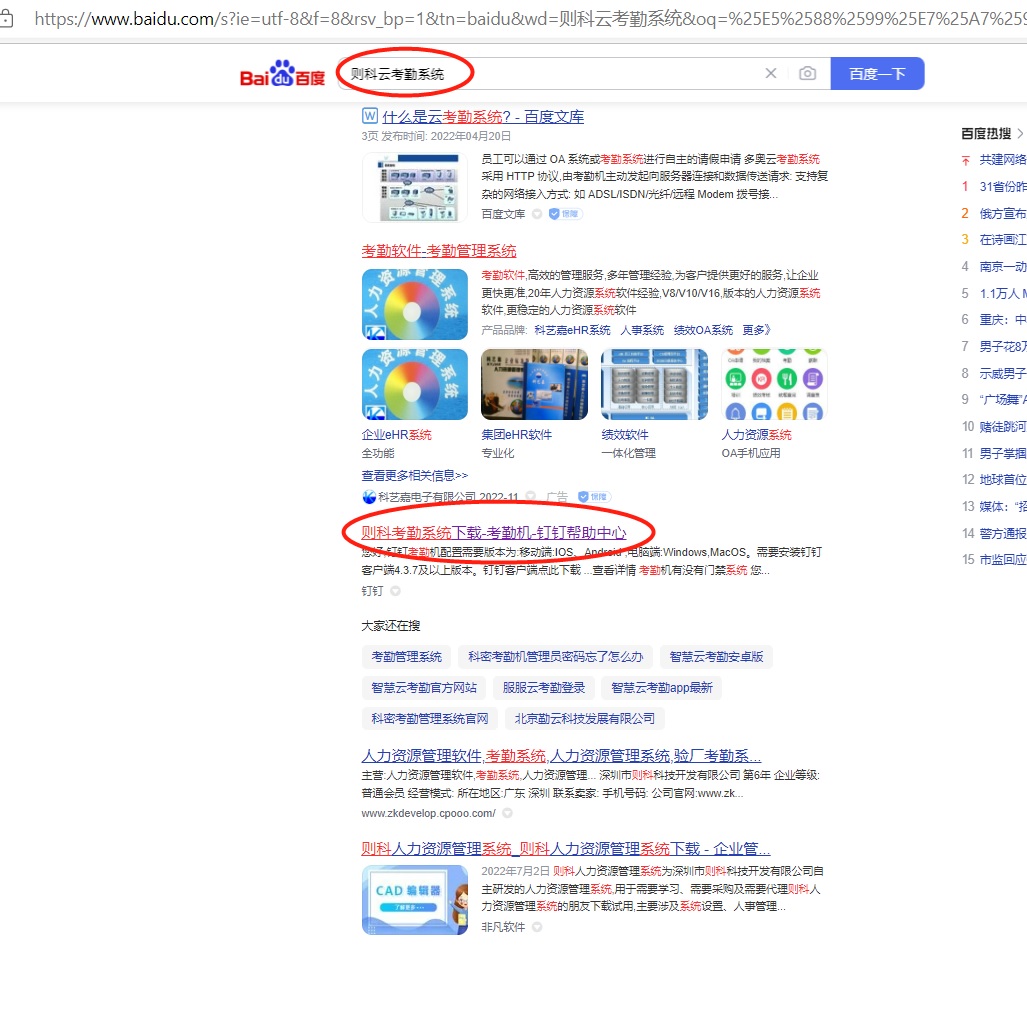
Task: Select related search 智慧云考勤安卓版
Action: pyautogui.click(x=716, y=657)
